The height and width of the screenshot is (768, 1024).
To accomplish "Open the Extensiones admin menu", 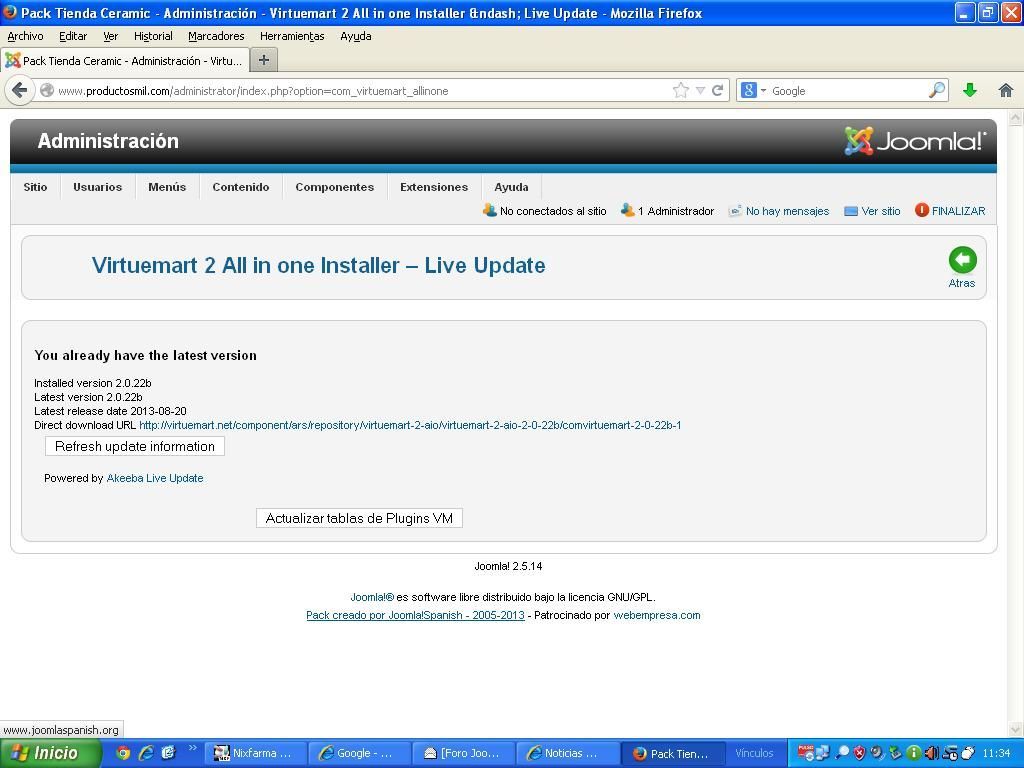I will [434, 187].
